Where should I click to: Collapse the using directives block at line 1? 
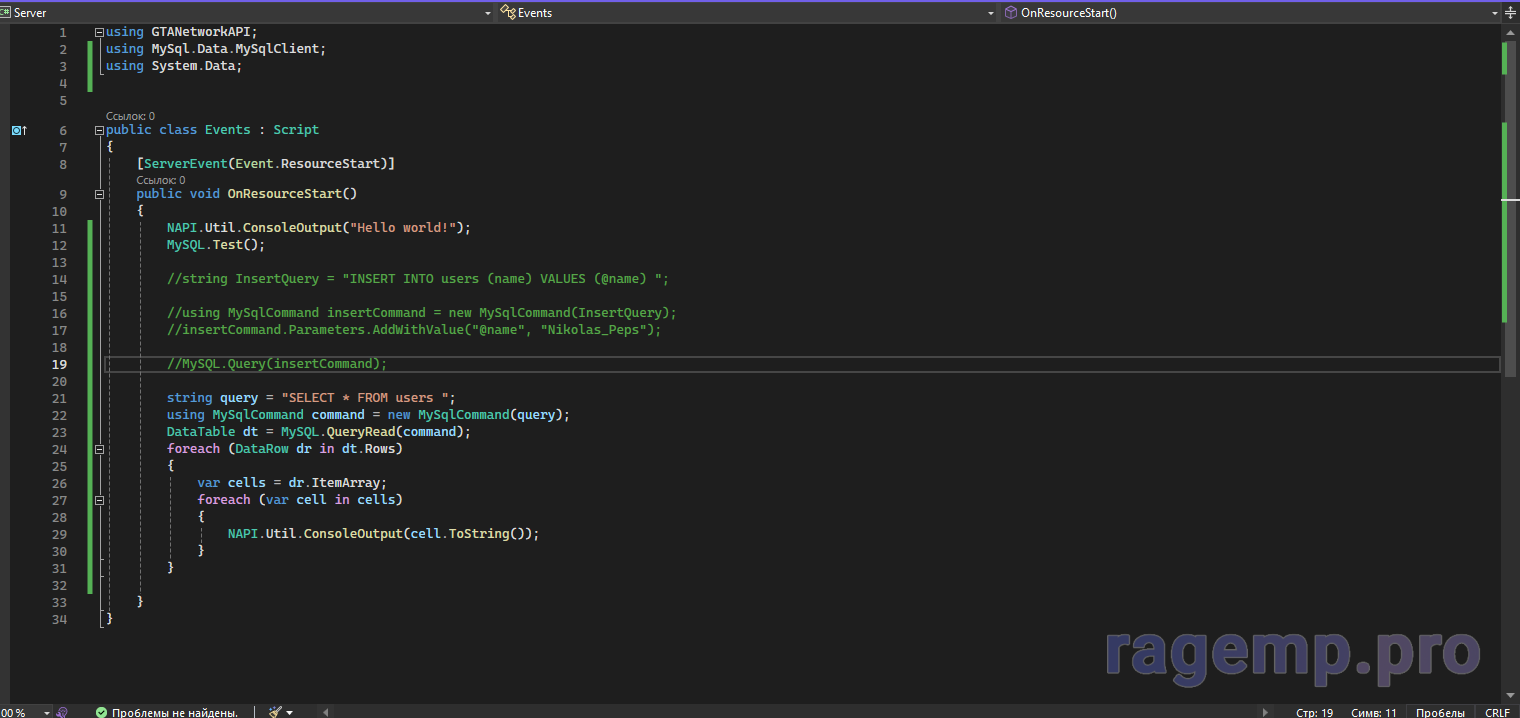click(x=99, y=32)
